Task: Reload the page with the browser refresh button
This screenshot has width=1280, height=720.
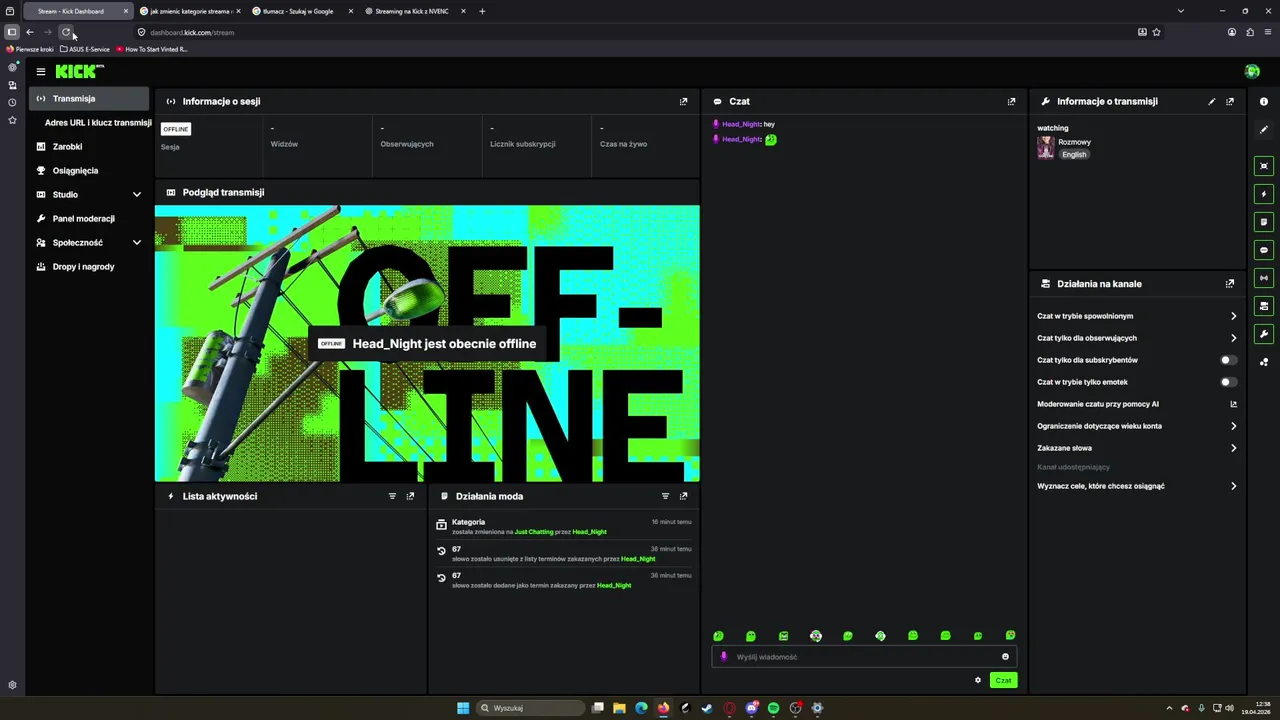Action: pyautogui.click(x=66, y=32)
